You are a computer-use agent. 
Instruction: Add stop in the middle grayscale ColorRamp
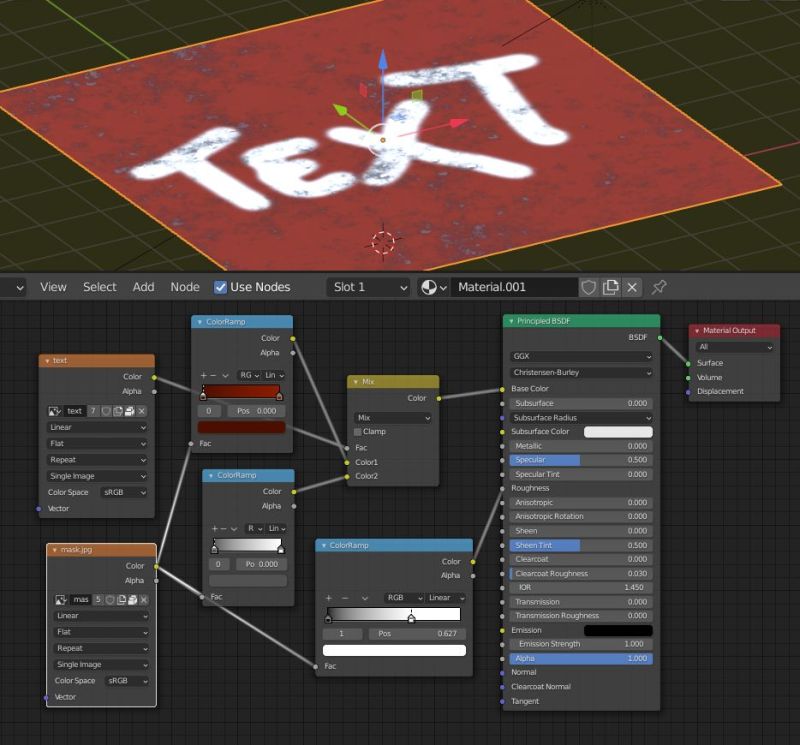click(215, 528)
